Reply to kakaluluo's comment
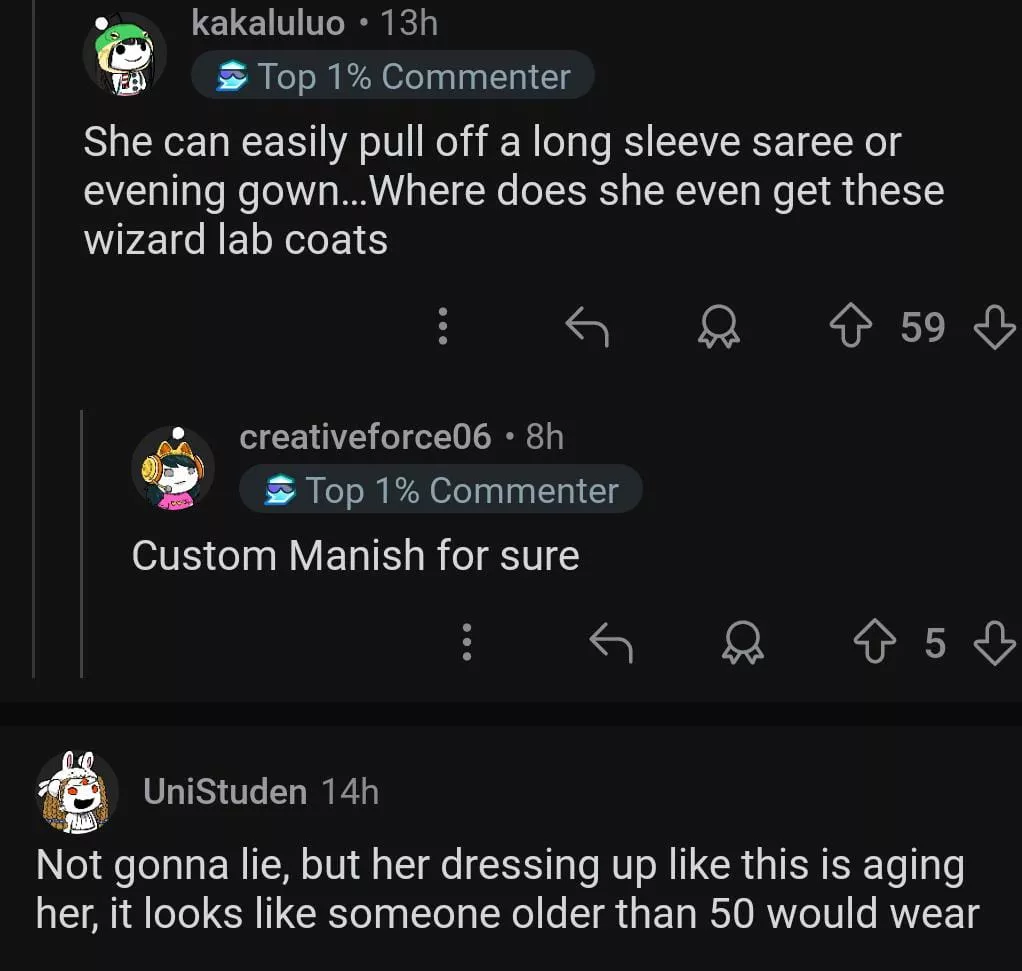This screenshot has height=971, width=1022. 587,326
